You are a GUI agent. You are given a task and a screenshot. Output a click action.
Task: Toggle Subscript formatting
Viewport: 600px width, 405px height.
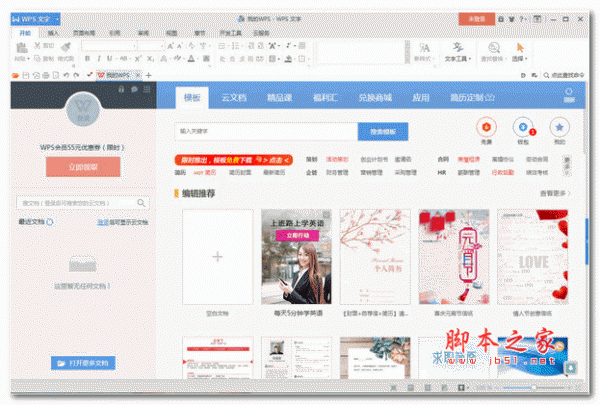point(150,59)
